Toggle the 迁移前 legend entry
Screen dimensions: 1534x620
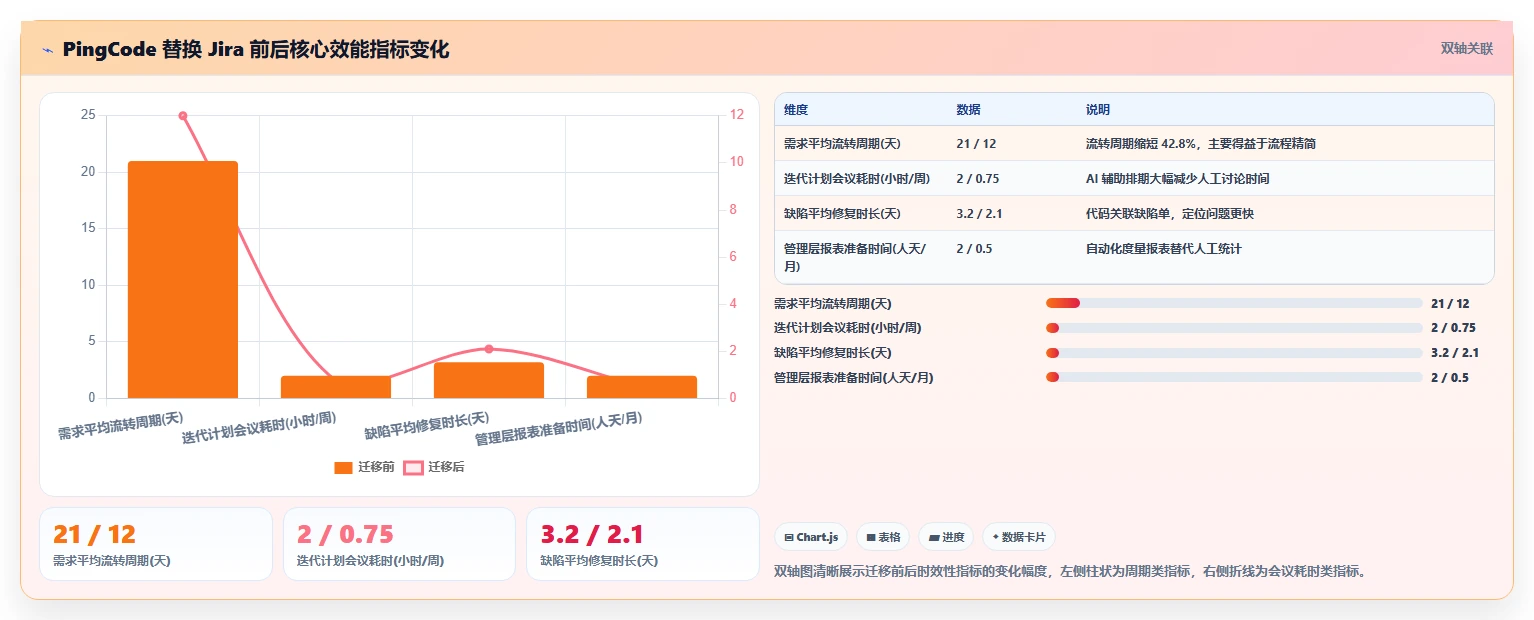365,467
